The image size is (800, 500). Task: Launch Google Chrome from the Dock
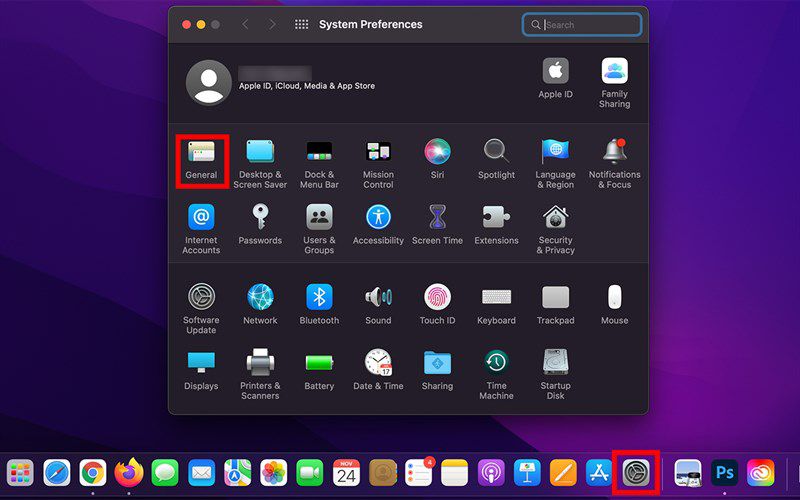point(93,473)
